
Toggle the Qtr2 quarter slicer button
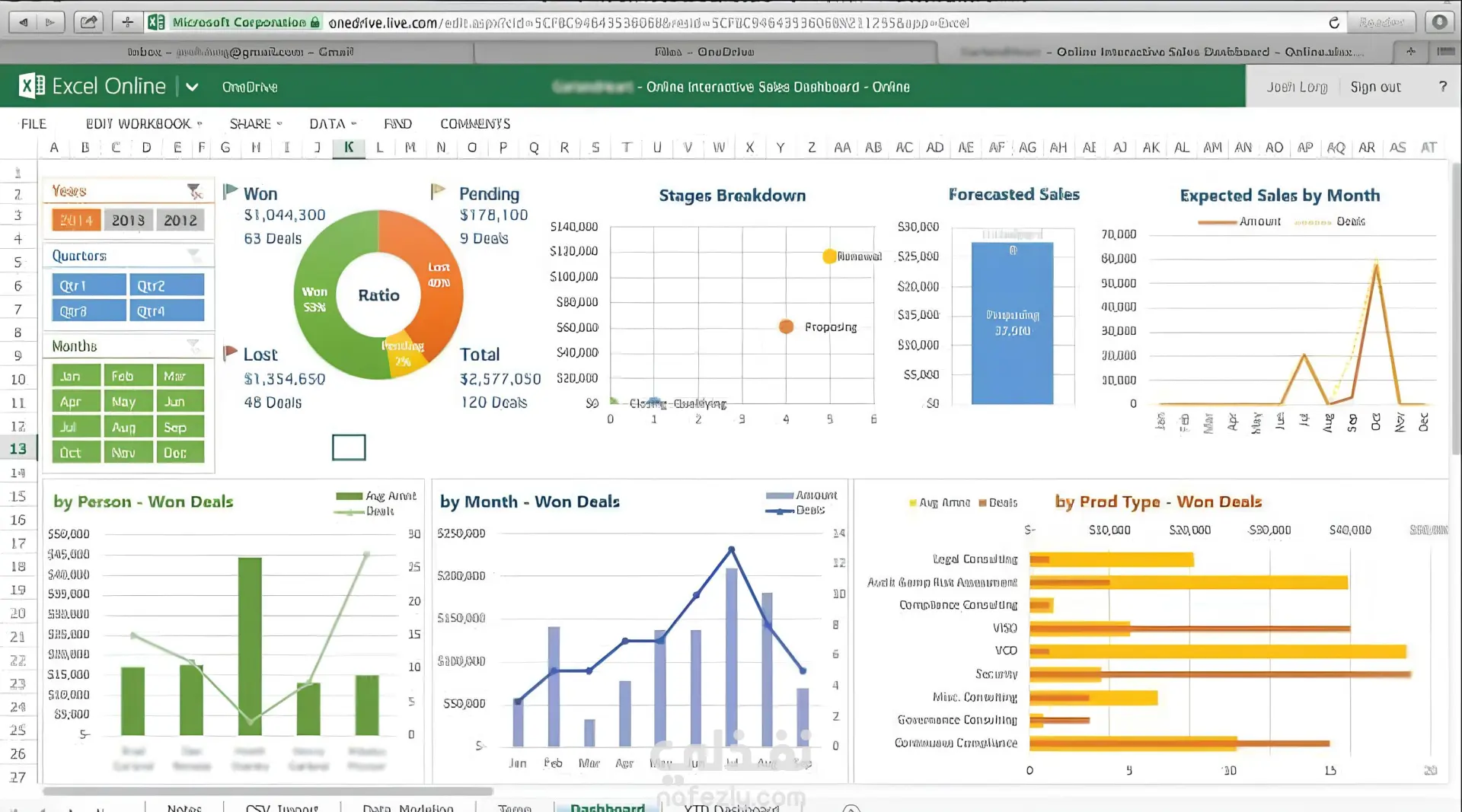pos(167,285)
